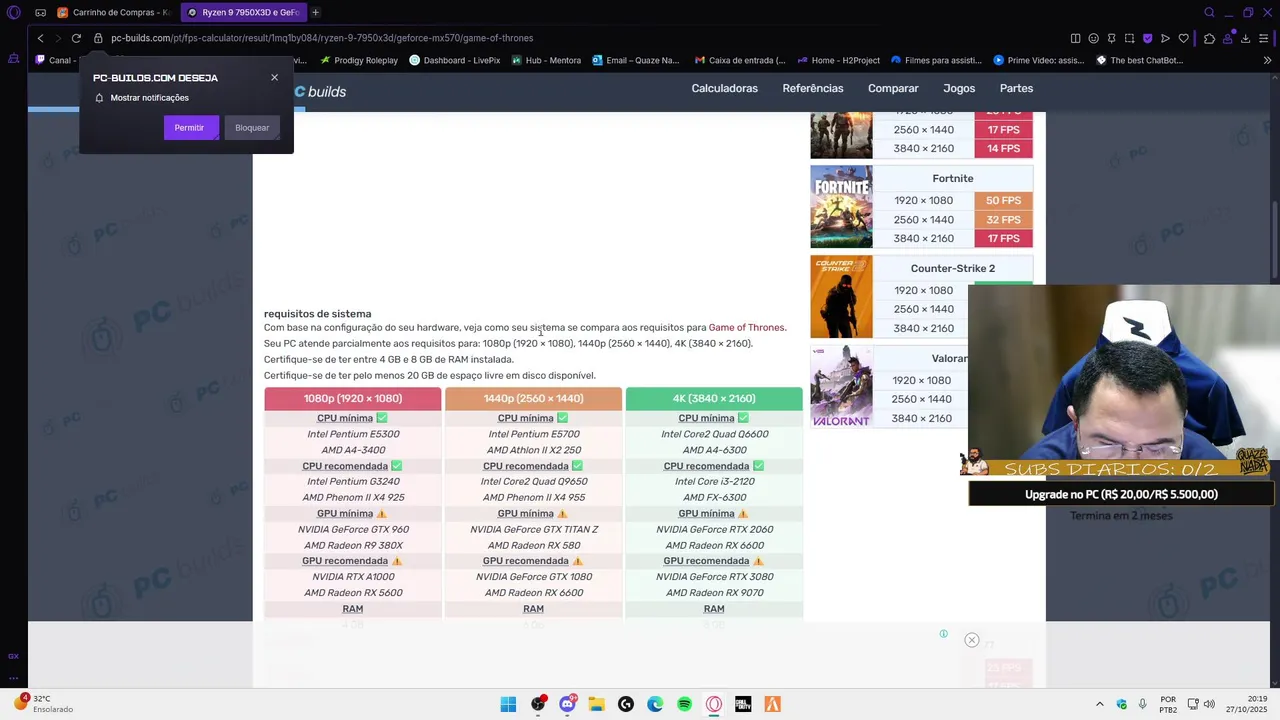Open the weather widget showing 32°C
Image resolution: width=1280 pixels, height=720 pixels.
point(45,704)
